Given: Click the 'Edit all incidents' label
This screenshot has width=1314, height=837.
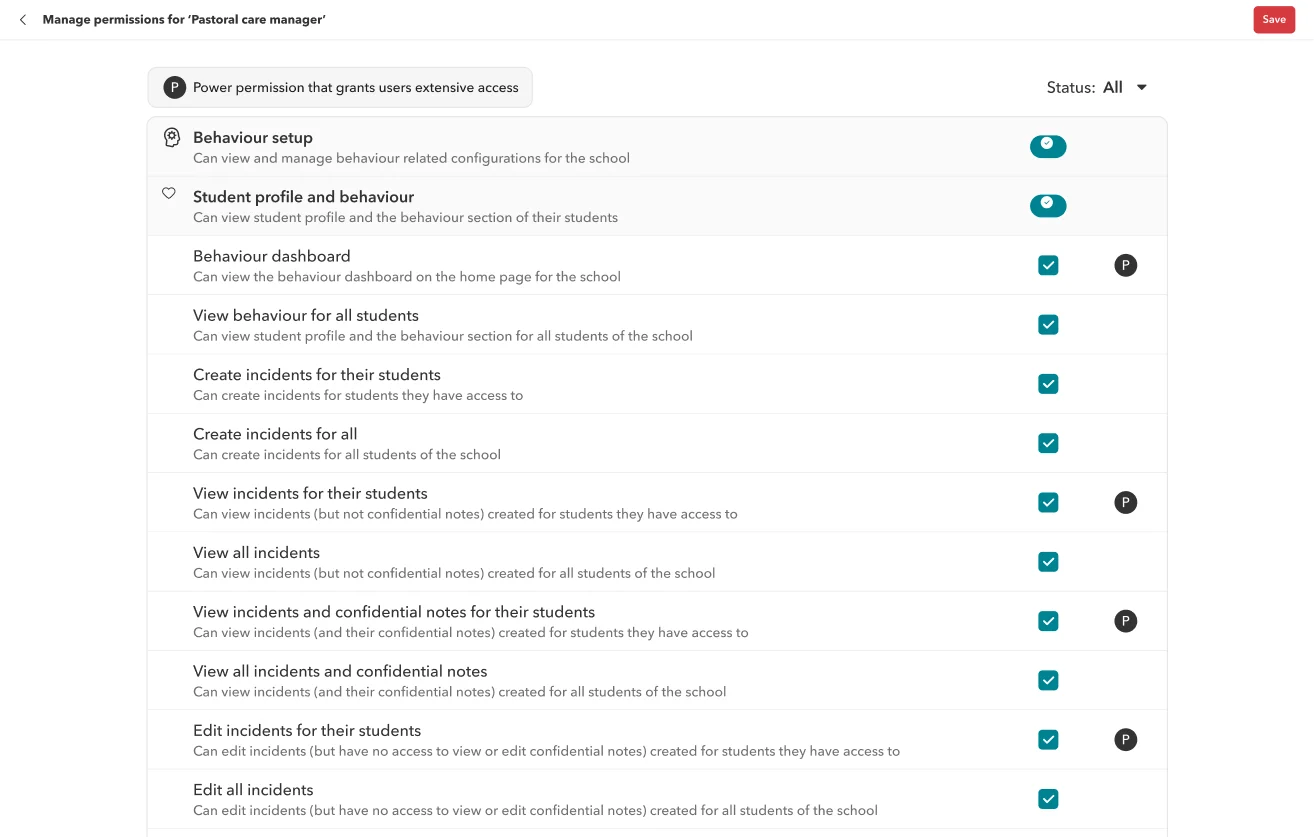Looking at the screenshot, I should tap(253, 789).
